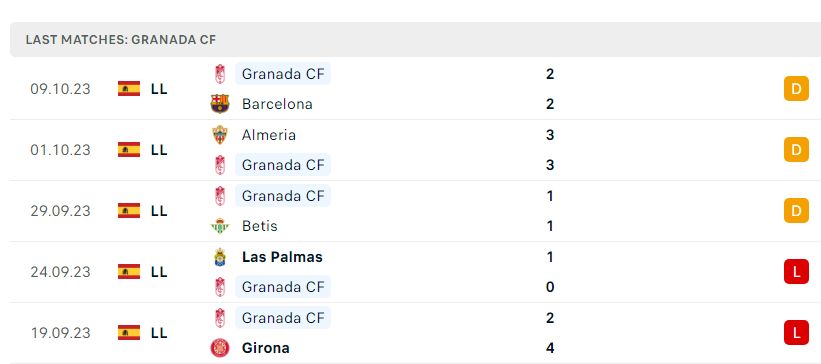Click the Las Palmas club crest
Image resolution: width=821 pixels, height=364 pixels.
click(x=220, y=257)
